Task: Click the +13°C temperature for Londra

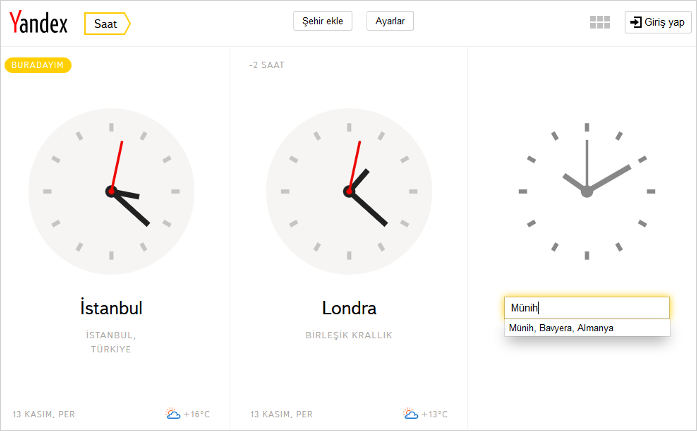Action: click(434, 414)
